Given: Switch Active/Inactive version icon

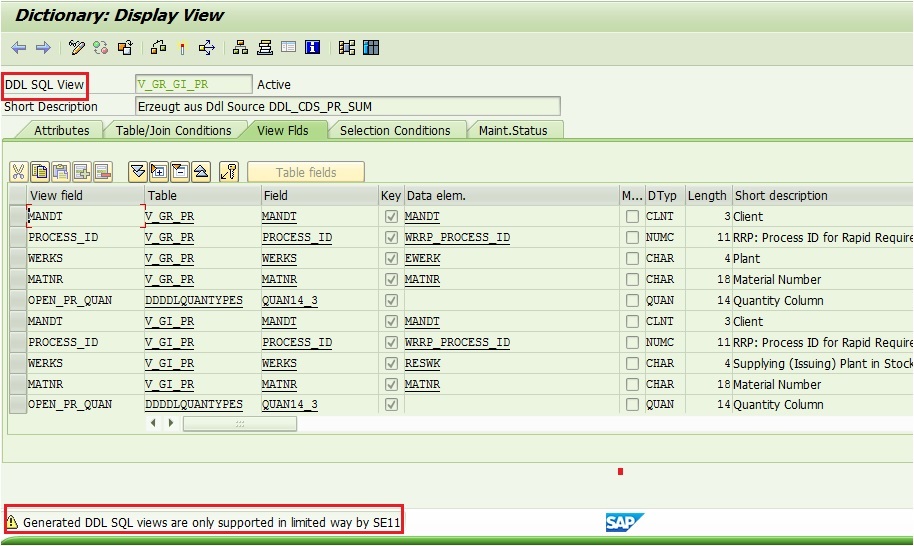Looking at the screenshot, I should [x=101, y=48].
